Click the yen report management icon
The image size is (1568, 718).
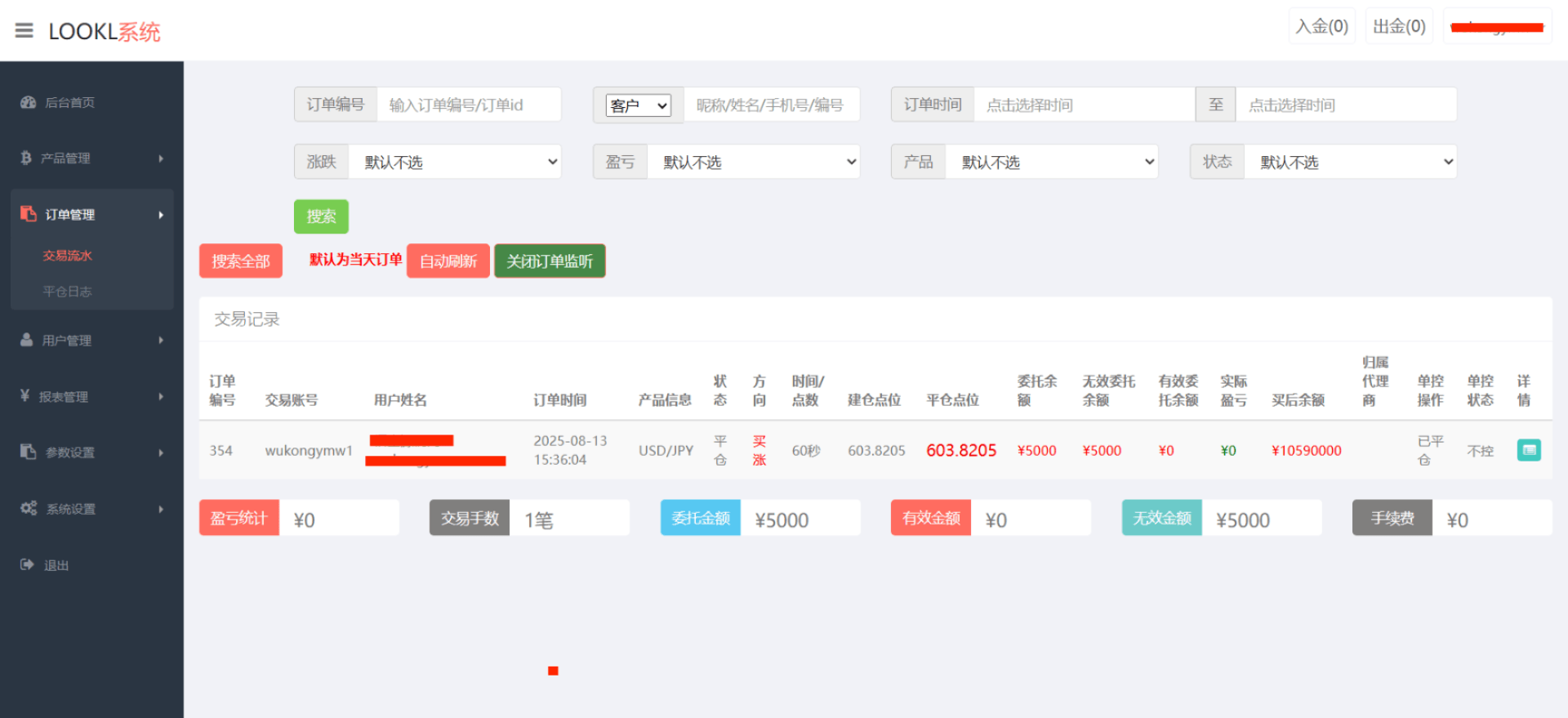[25, 396]
